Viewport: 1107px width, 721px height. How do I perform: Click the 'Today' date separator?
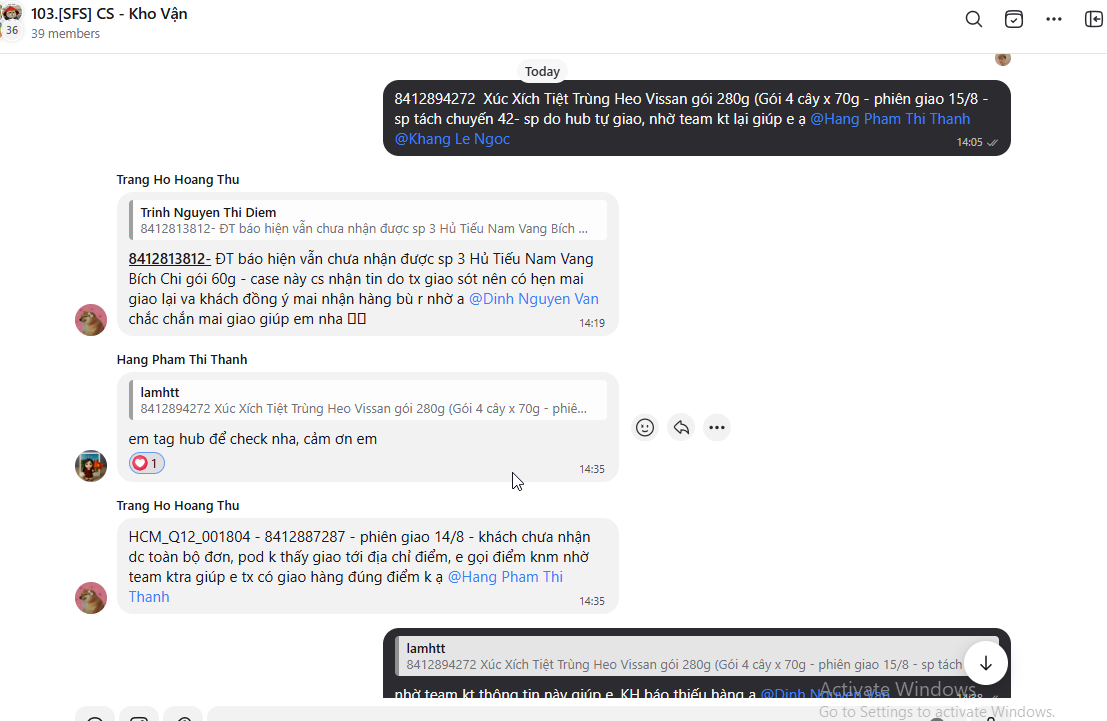(542, 71)
